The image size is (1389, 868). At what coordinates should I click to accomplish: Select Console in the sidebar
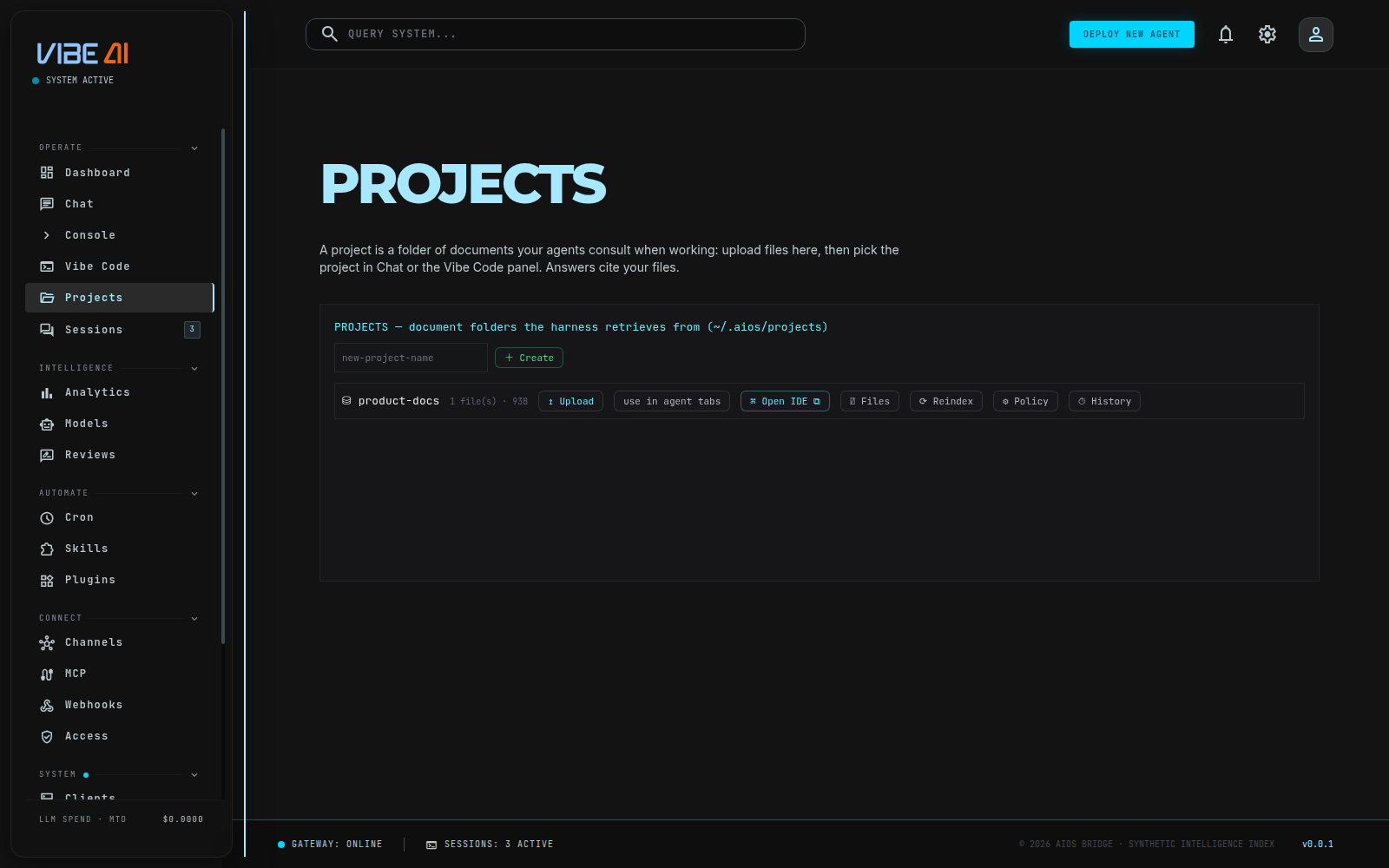tap(120, 235)
